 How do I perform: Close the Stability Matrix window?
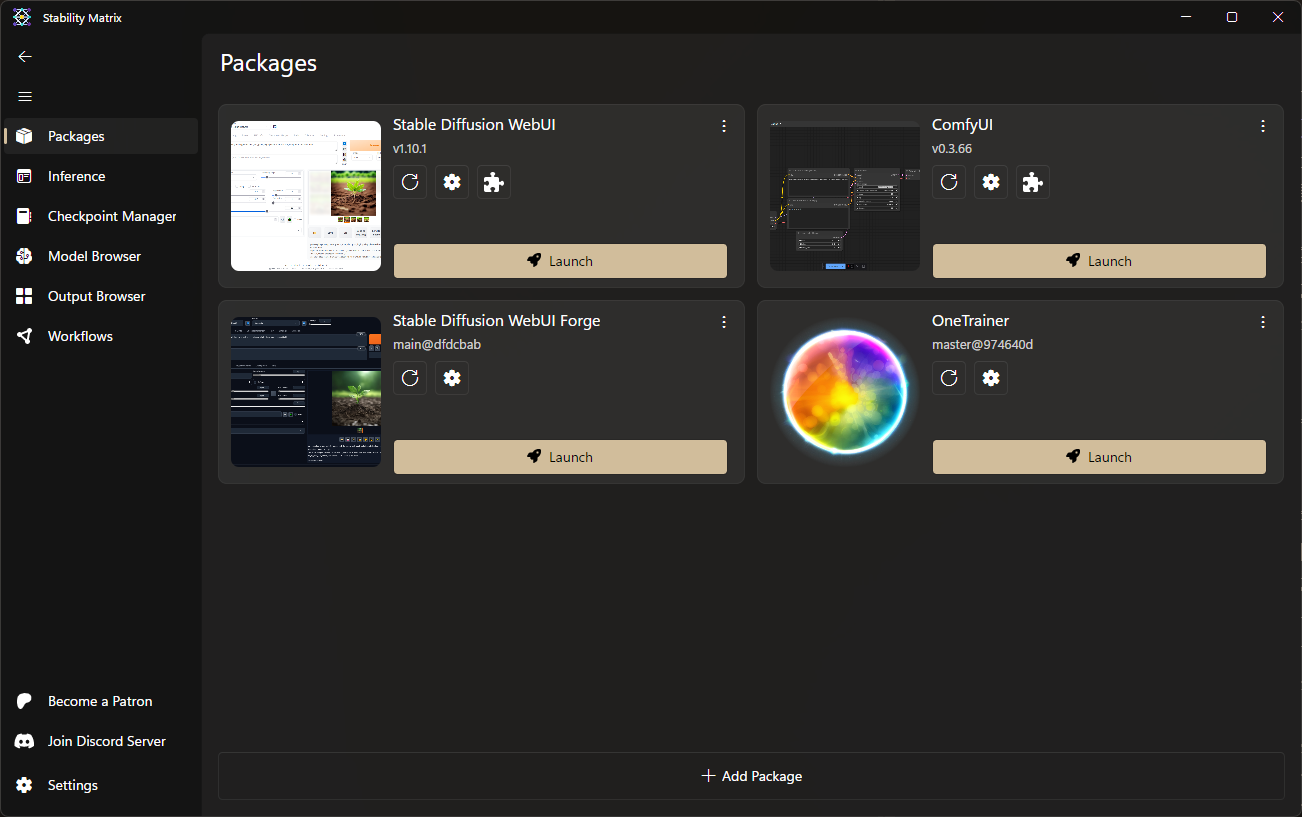pyautogui.click(x=1278, y=17)
